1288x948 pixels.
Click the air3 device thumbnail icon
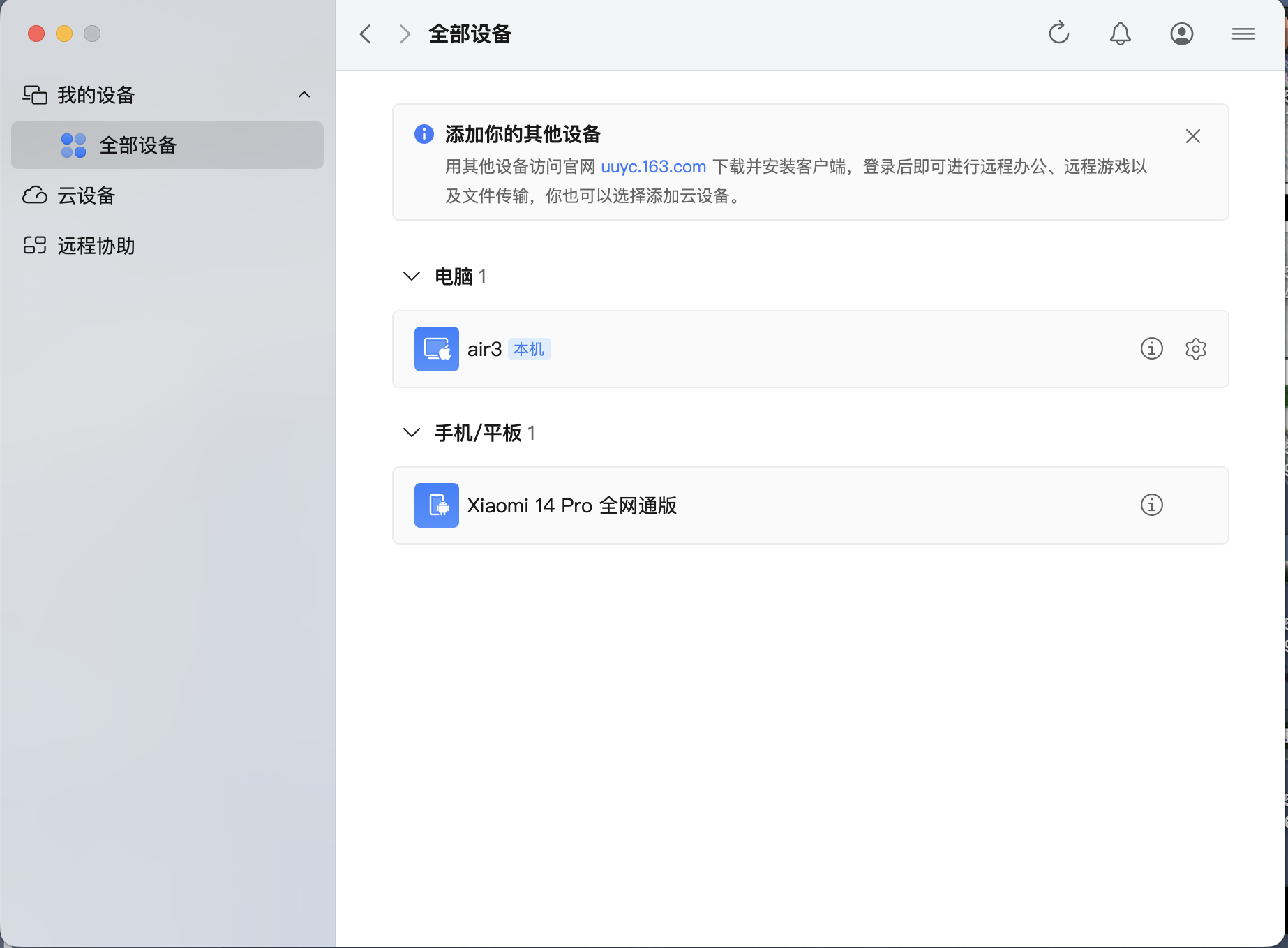[436, 349]
